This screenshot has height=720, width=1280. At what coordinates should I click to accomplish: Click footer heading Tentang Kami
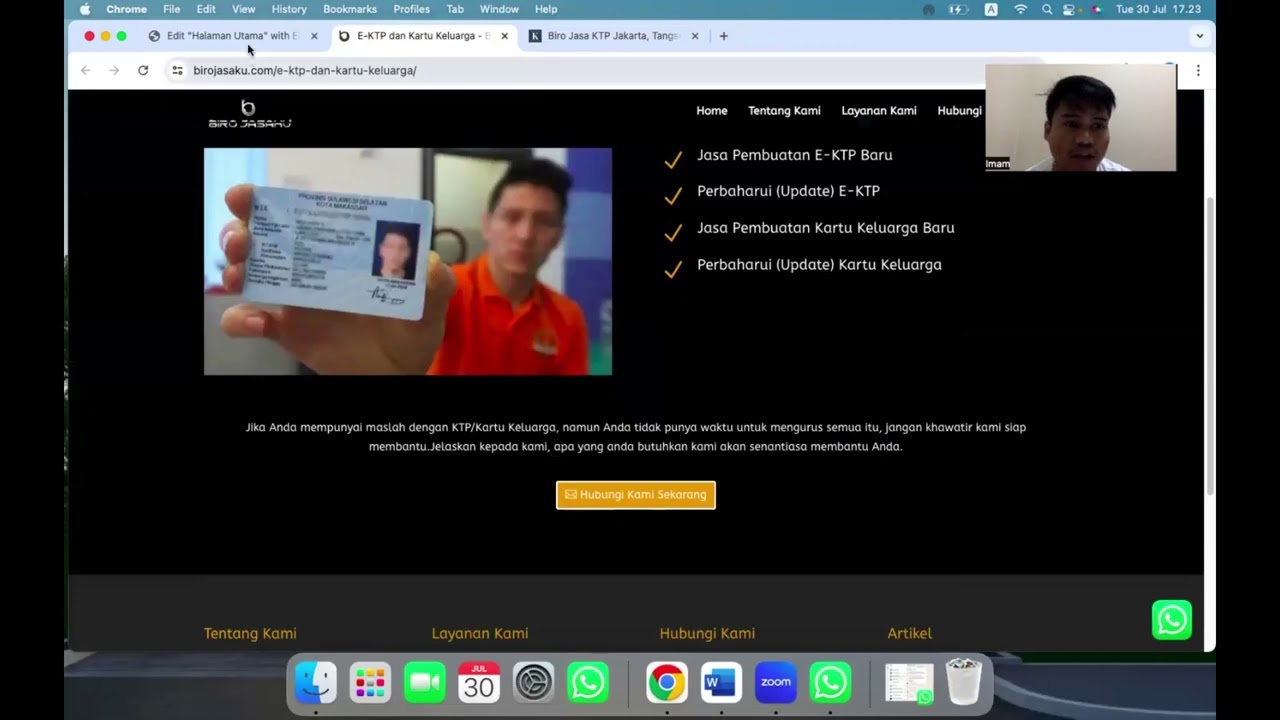250,633
